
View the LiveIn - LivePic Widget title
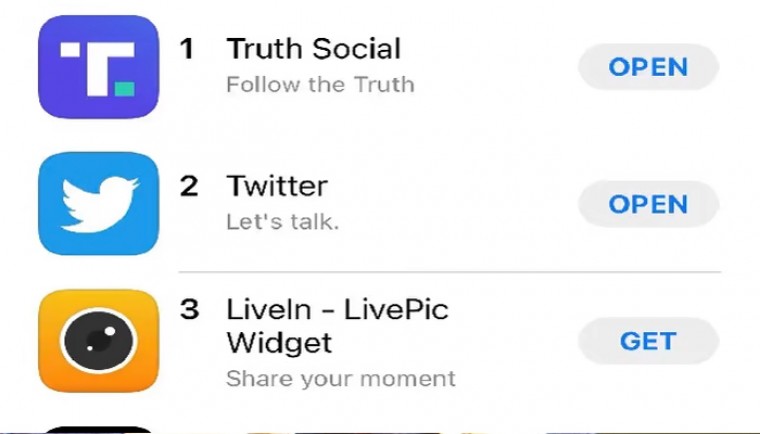tap(337, 326)
